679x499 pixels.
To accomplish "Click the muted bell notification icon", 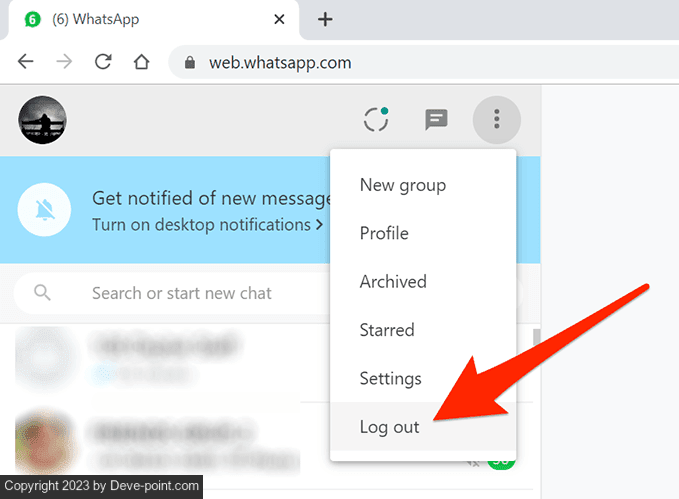I will tap(45, 210).
